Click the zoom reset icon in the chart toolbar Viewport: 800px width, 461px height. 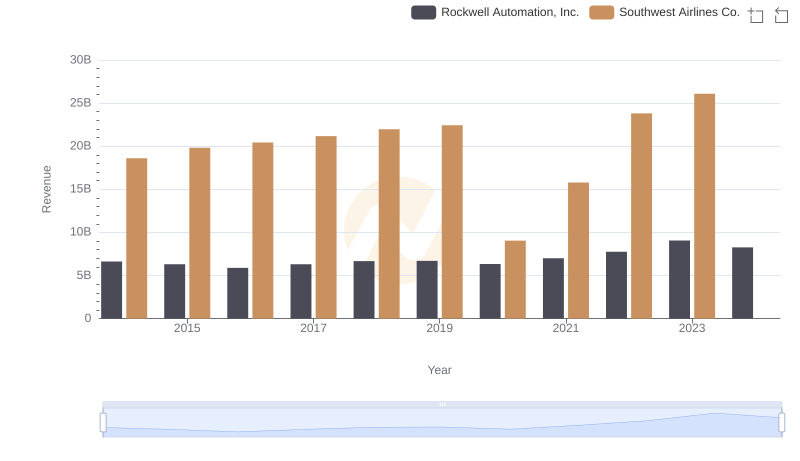(781, 15)
